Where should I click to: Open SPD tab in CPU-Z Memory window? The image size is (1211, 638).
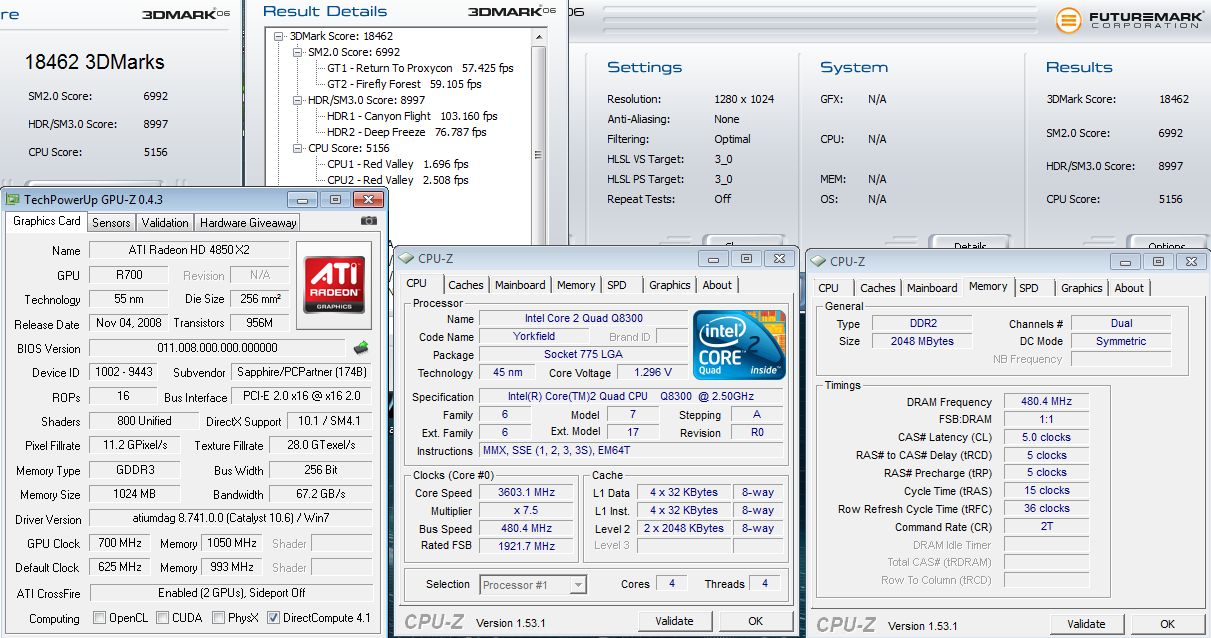[x=1029, y=288]
